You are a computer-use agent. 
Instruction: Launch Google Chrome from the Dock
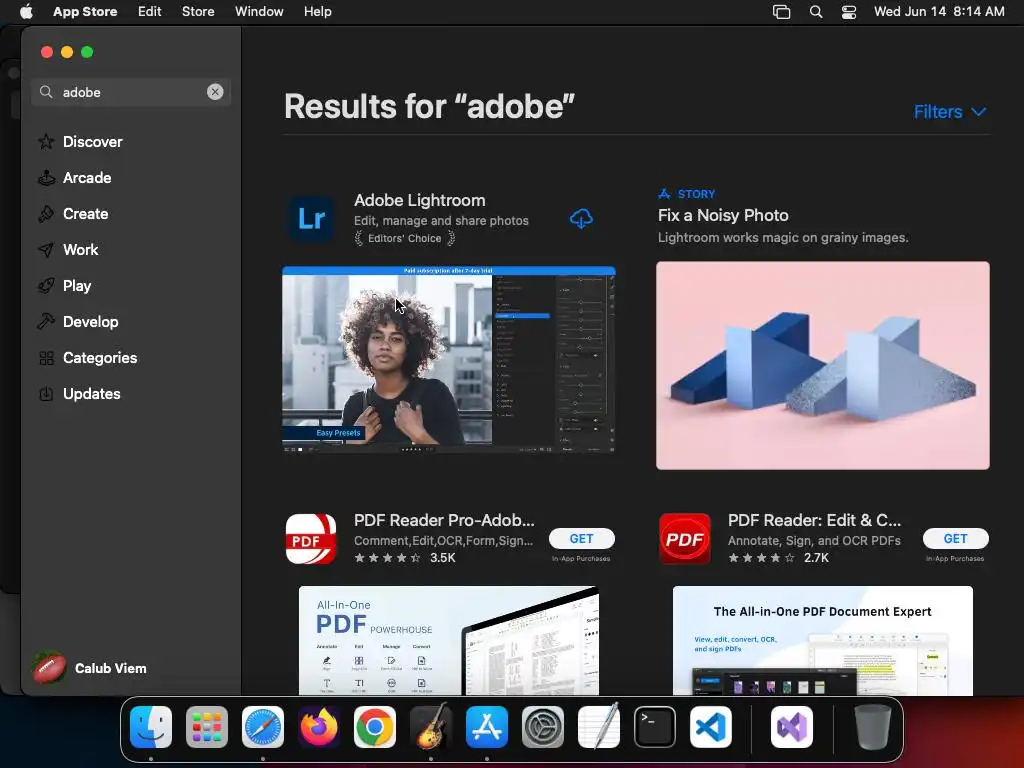point(375,727)
